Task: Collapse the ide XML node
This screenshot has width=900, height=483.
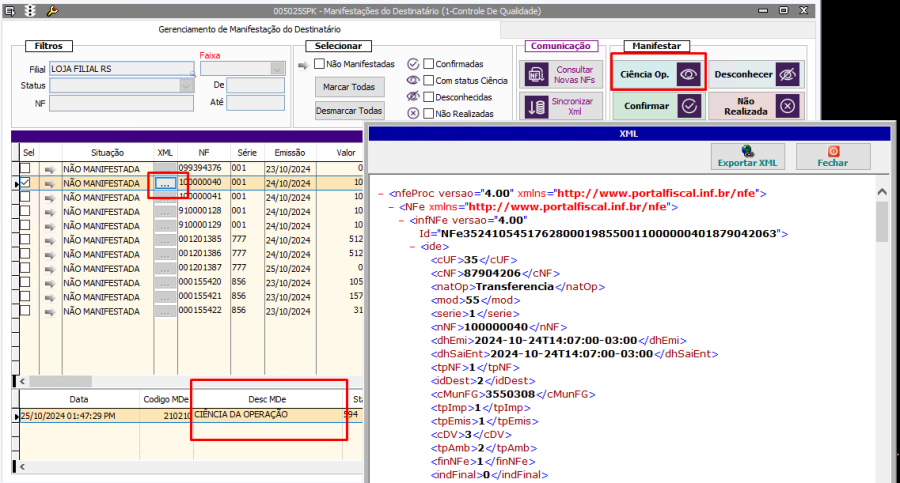Action: (413, 247)
